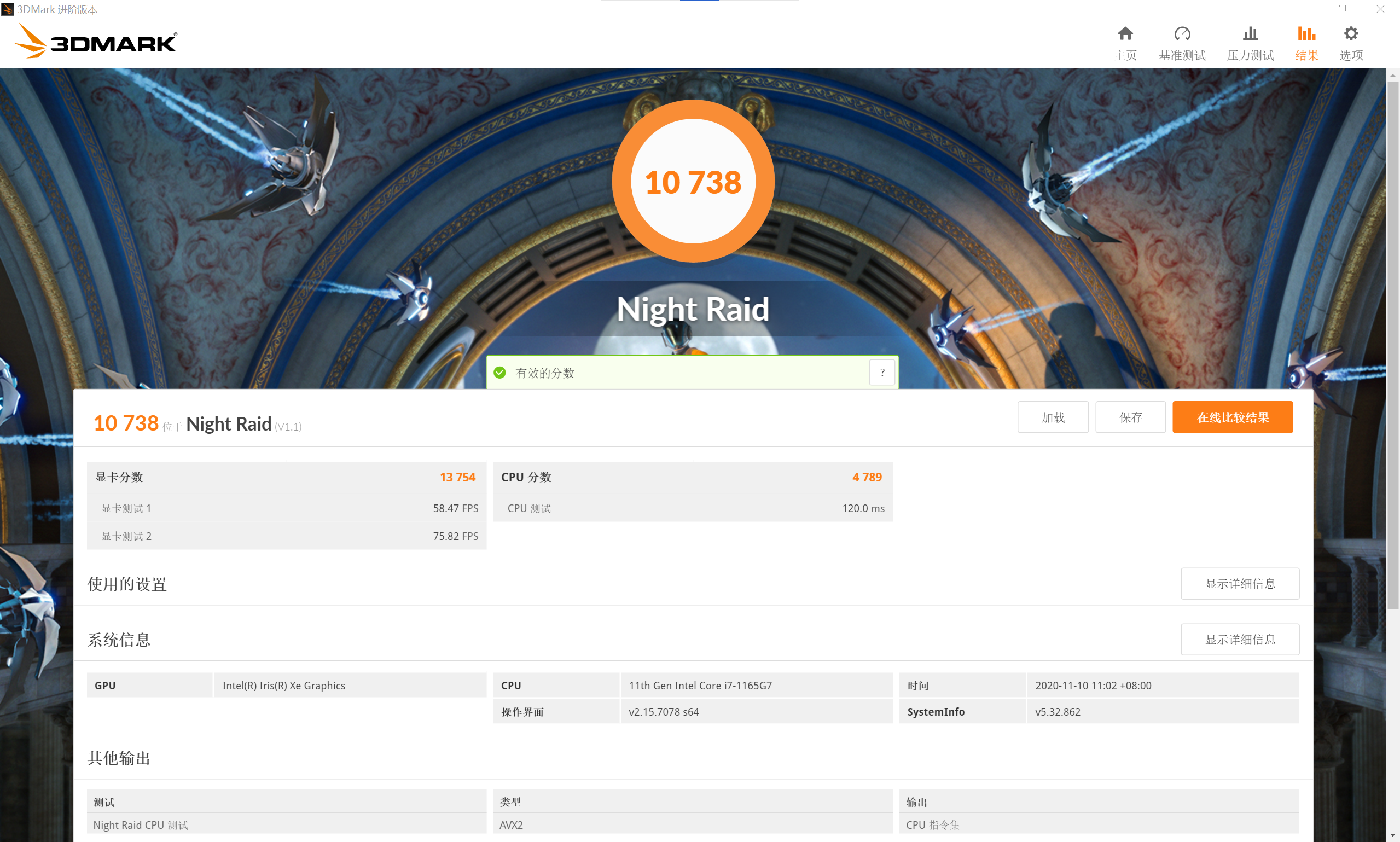Restore down the 3DMark window
This screenshot has height=842, width=1400.
click(x=1341, y=9)
